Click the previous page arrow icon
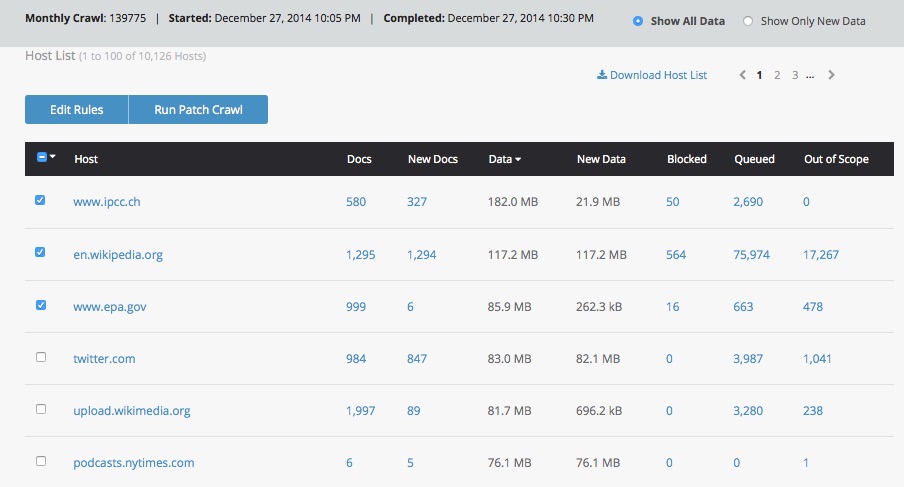 point(742,75)
